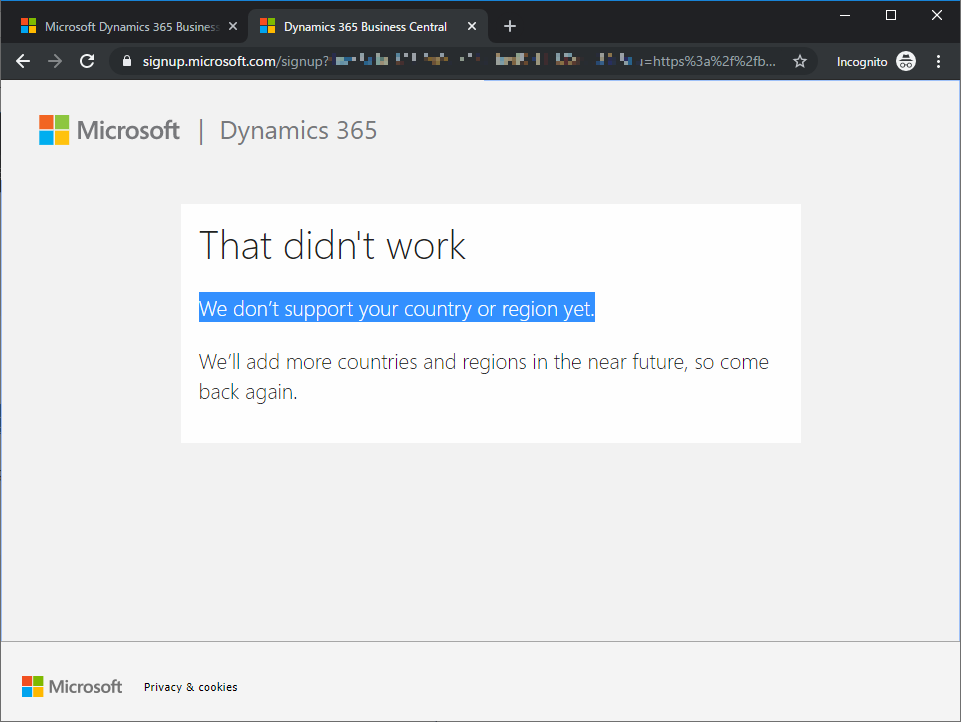
Task: Click the Forward navigation arrow
Action: pos(55,61)
